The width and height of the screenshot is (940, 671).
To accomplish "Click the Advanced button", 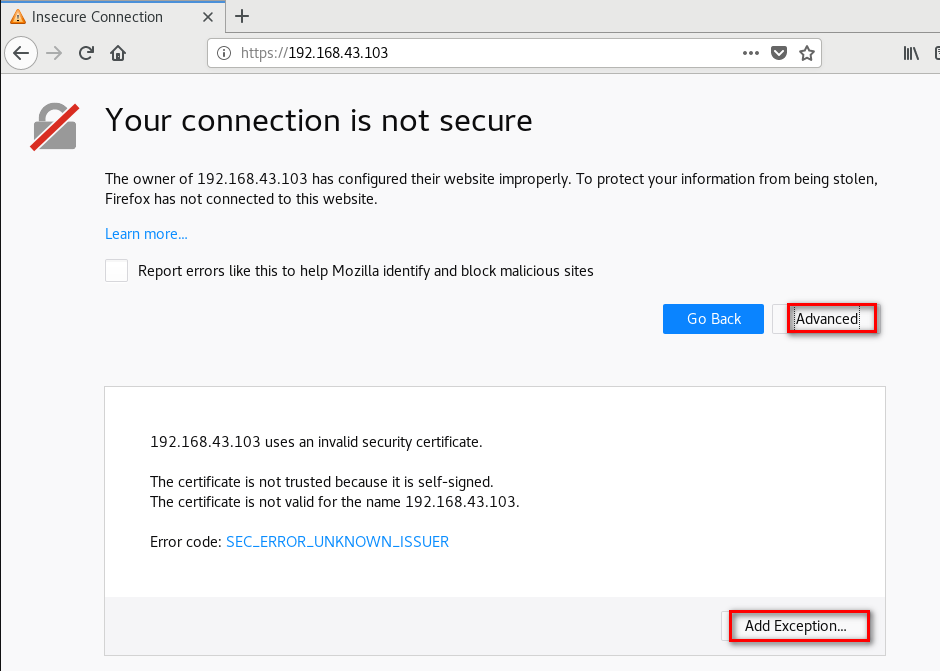I will (x=825, y=319).
